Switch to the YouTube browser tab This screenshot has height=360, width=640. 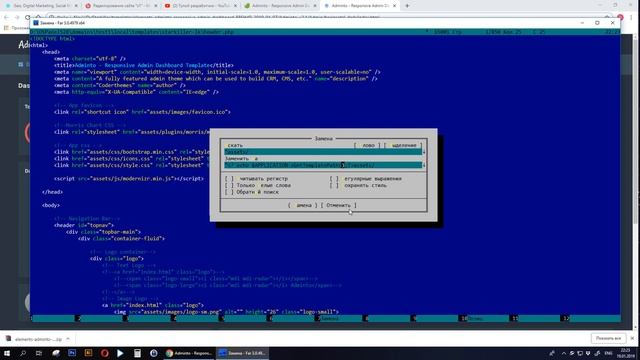point(200,6)
